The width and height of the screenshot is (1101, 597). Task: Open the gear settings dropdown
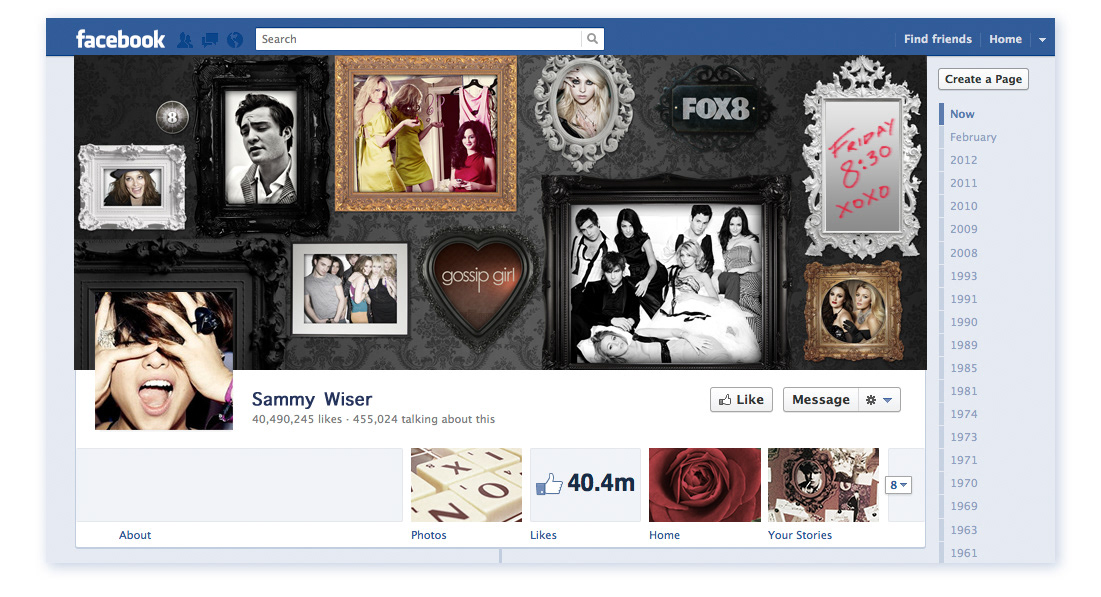coord(879,400)
